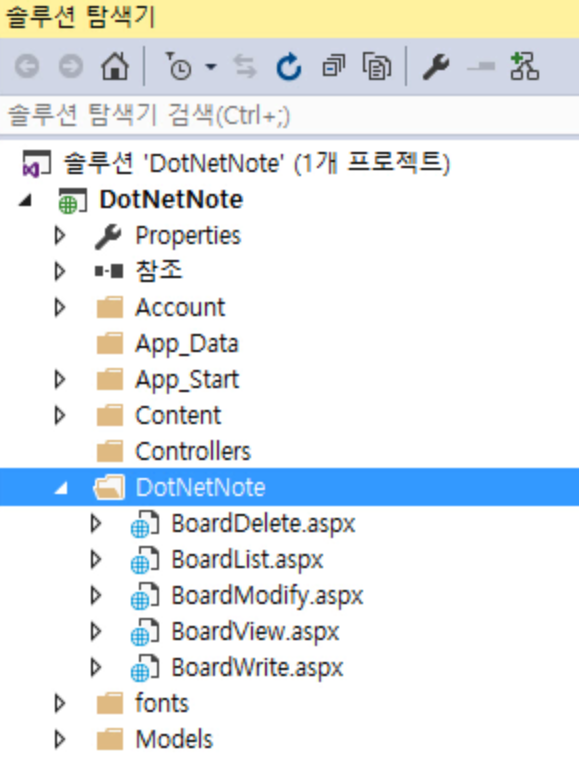Screen dimensions: 579x758
Task: Click the BoardWrite.aspx file icon
Action: pyautogui.click(x=144, y=668)
